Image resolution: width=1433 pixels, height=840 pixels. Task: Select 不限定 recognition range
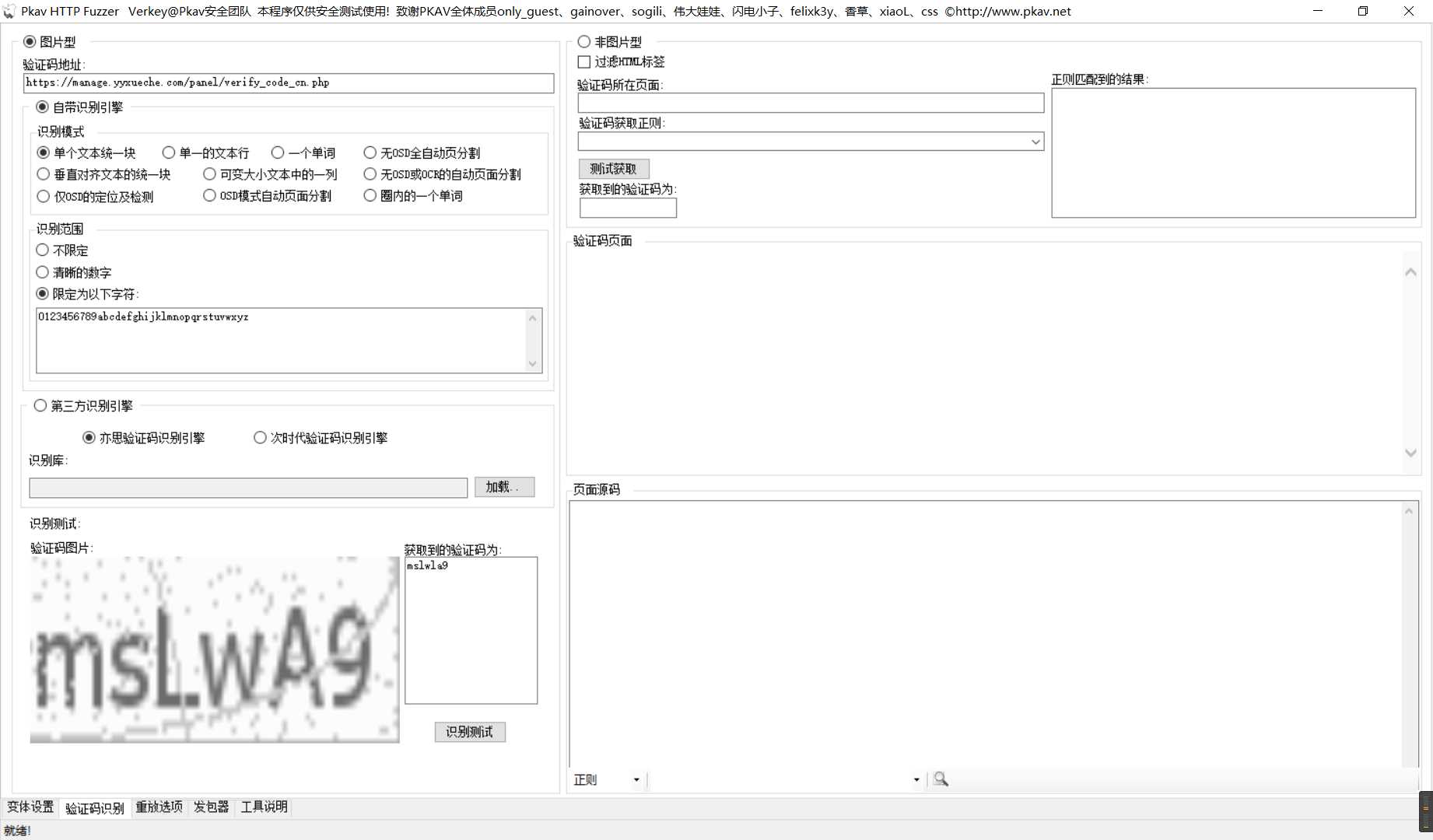43,250
